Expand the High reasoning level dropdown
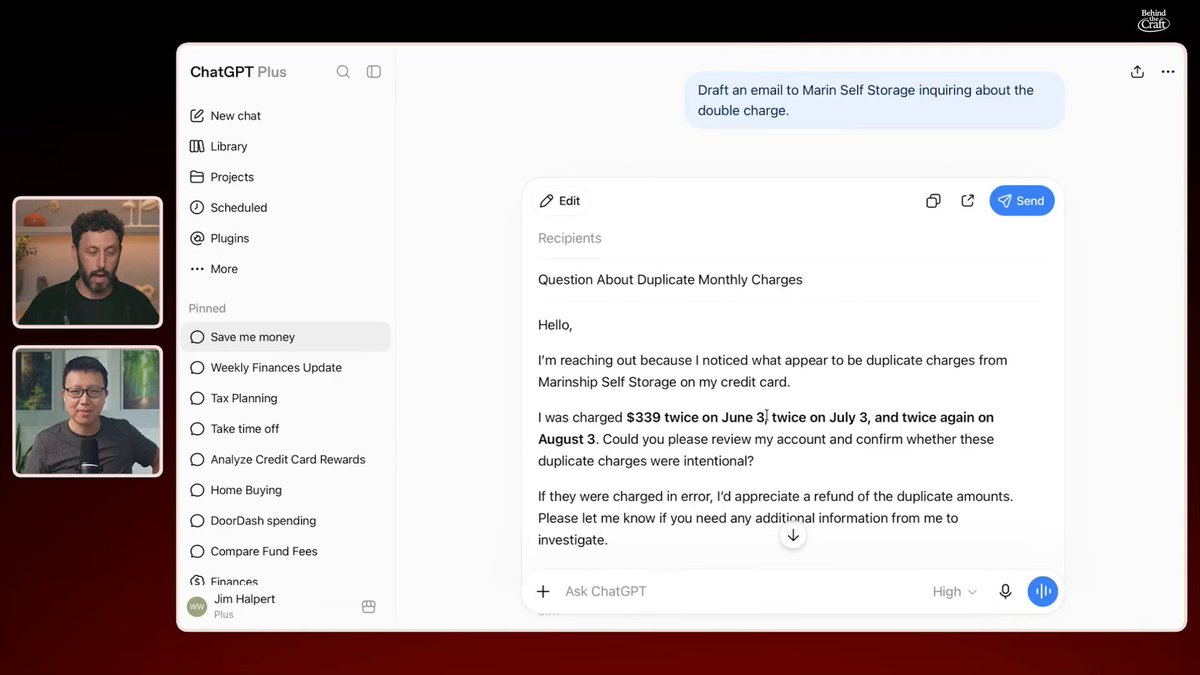This screenshot has height=675, width=1200. pyautogui.click(x=954, y=592)
